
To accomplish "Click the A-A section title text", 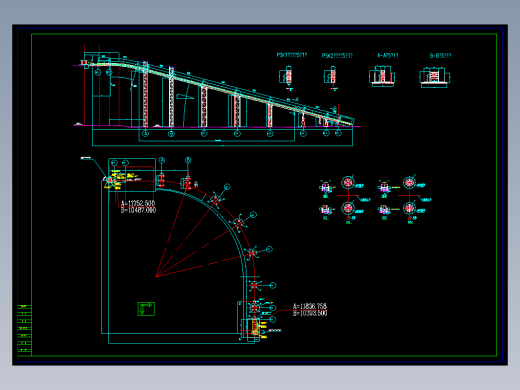I will coord(388,55).
